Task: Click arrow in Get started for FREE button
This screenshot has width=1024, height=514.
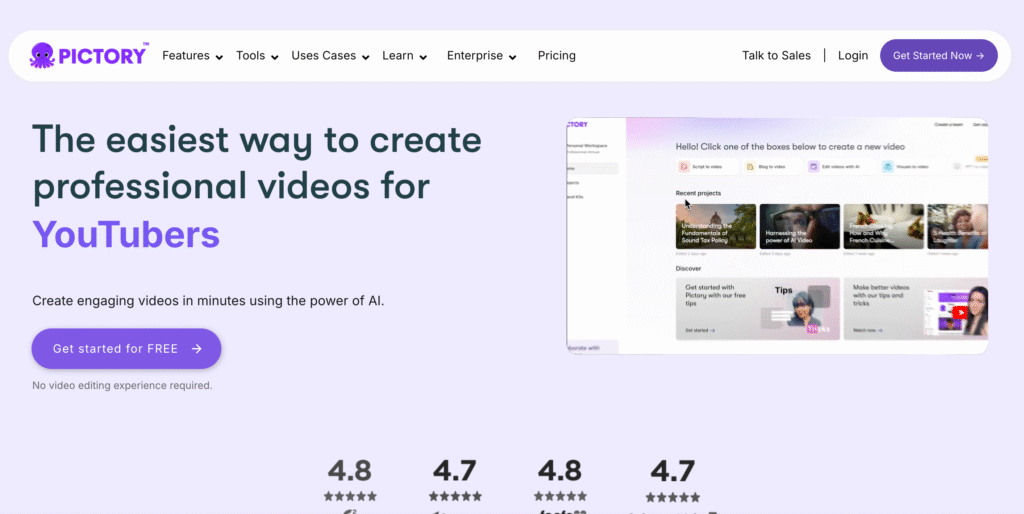Action: point(197,349)
